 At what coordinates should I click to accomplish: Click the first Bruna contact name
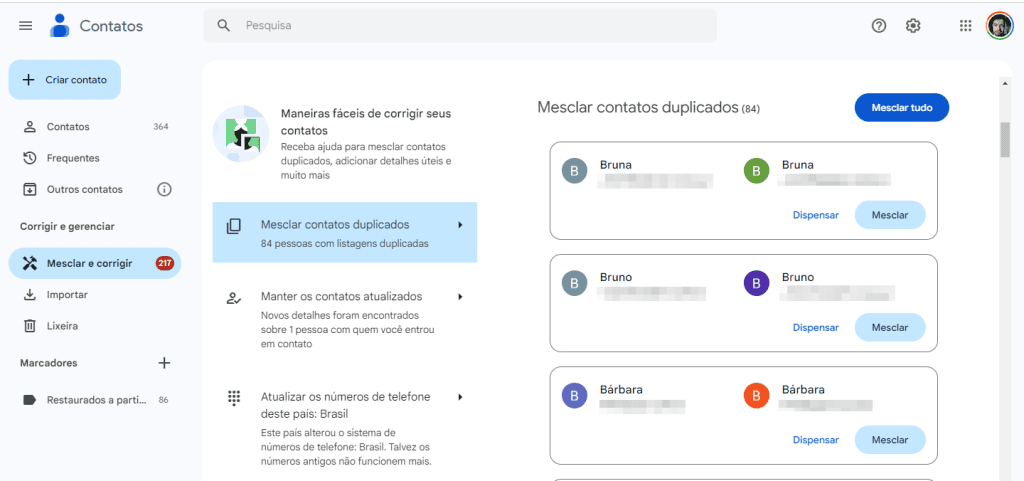point(616,165)
